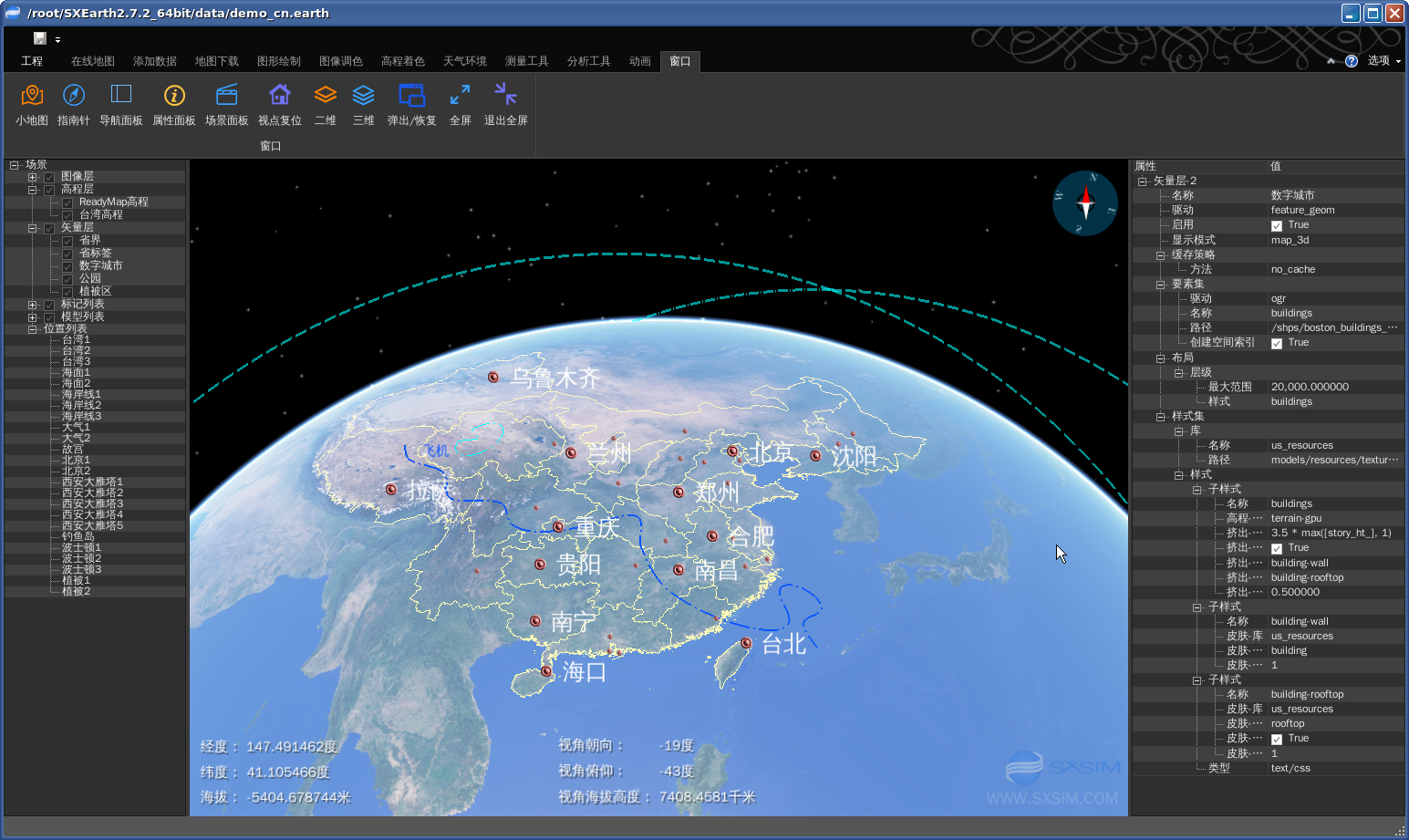Select 波士顿1 in the location list
This screenshot has height=840, width=1409.
82,548
